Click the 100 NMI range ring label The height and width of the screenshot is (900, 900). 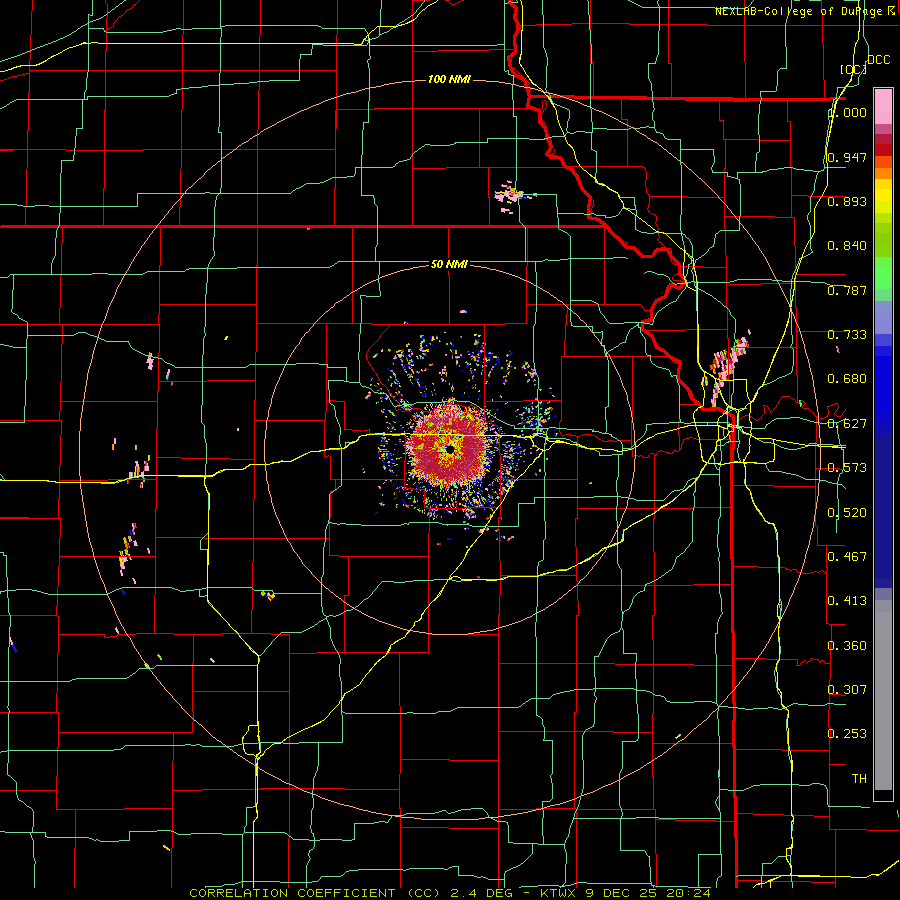[449, 79]
